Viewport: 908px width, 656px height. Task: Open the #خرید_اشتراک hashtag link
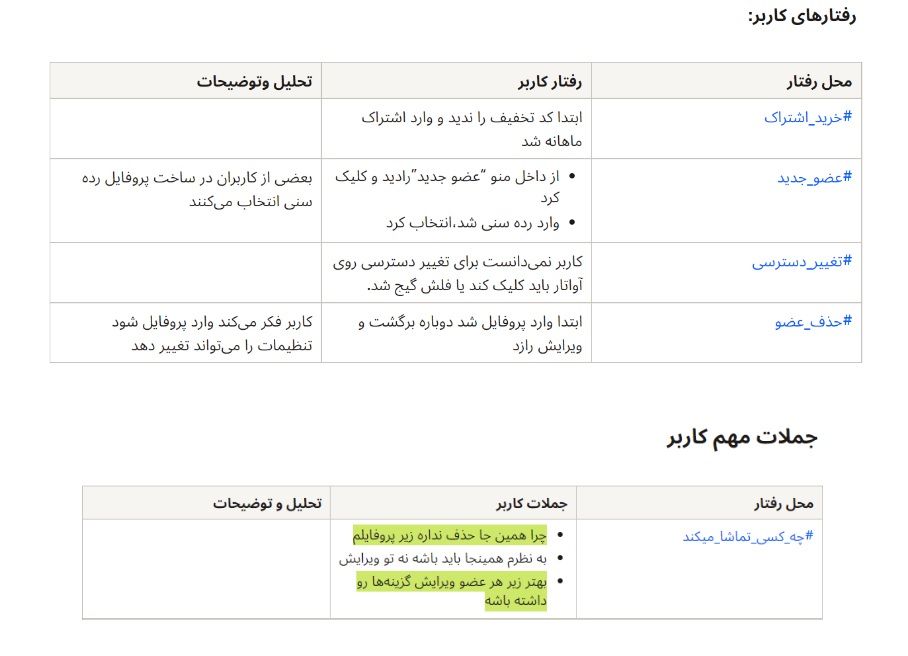tap(807, 118)
